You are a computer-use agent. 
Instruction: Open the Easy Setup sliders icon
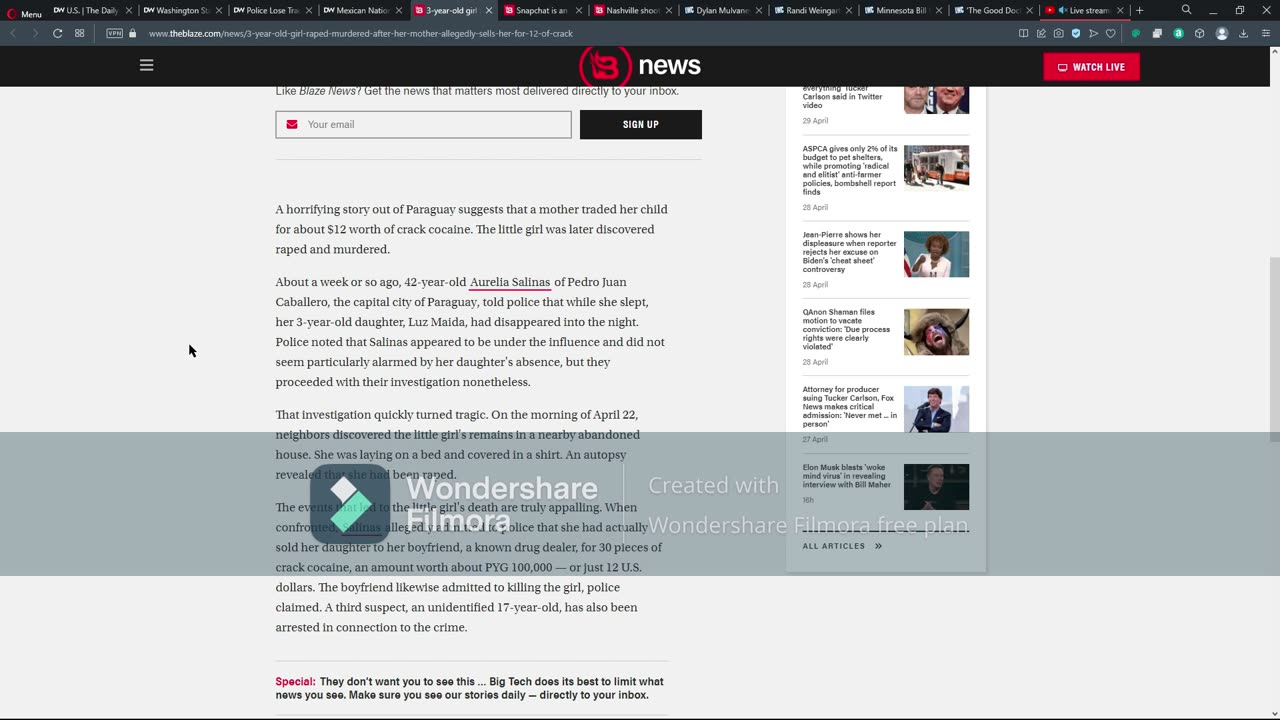point(1264,33)
